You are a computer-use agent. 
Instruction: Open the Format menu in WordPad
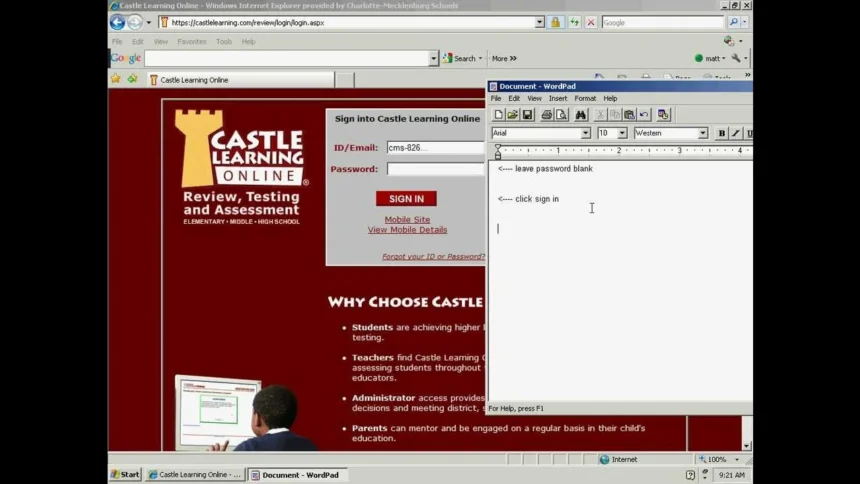[585, 99]
